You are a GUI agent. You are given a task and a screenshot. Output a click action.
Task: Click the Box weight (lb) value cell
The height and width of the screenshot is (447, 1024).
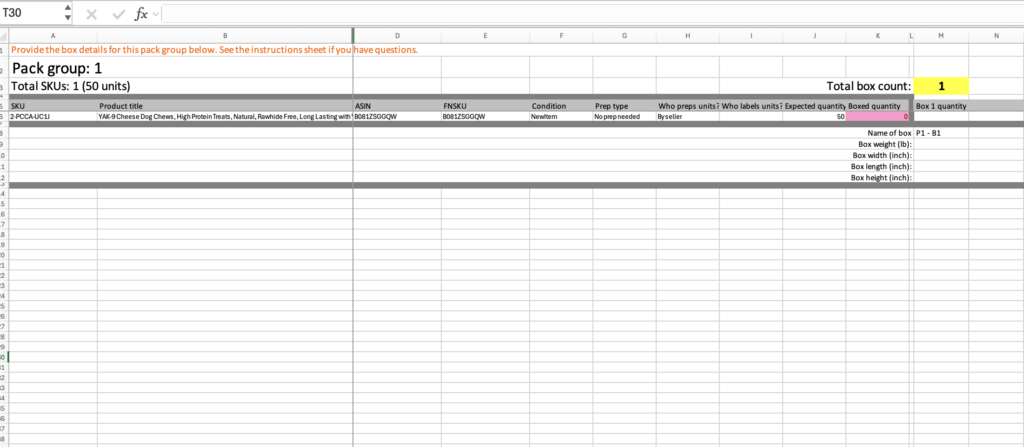click(x=940, y=144)
